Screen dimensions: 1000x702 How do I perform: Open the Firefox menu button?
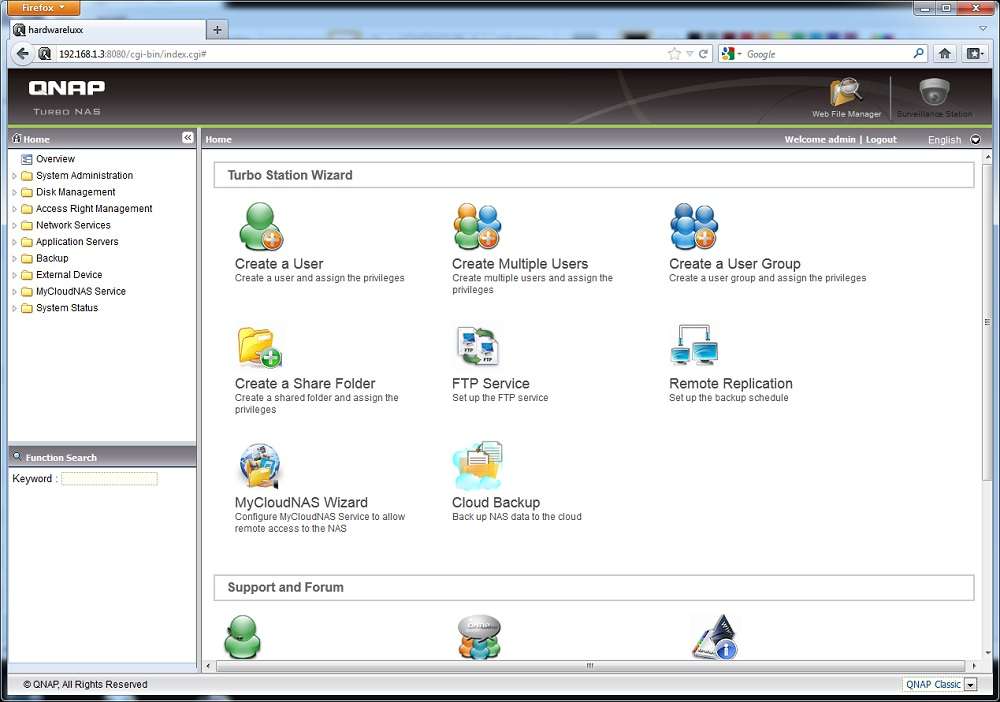43,8
